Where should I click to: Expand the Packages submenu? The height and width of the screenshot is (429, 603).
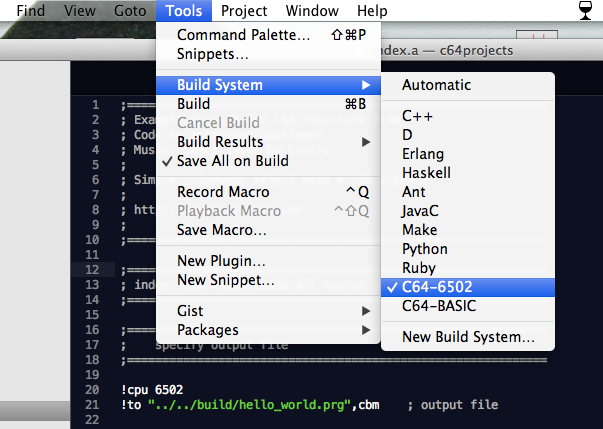pyautogui.click(x=268, y=330)
